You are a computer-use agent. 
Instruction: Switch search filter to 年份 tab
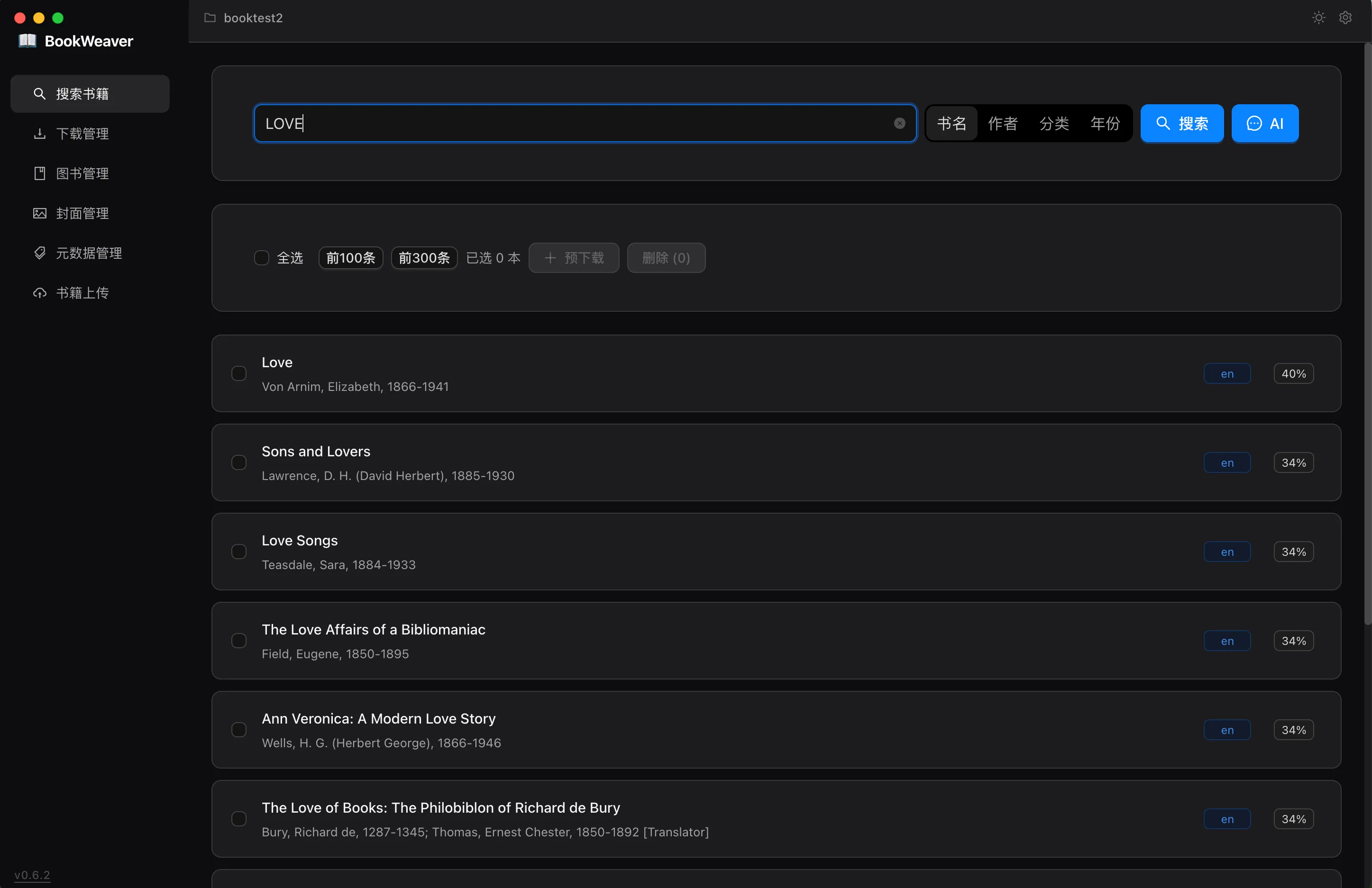pos(1105,123)
